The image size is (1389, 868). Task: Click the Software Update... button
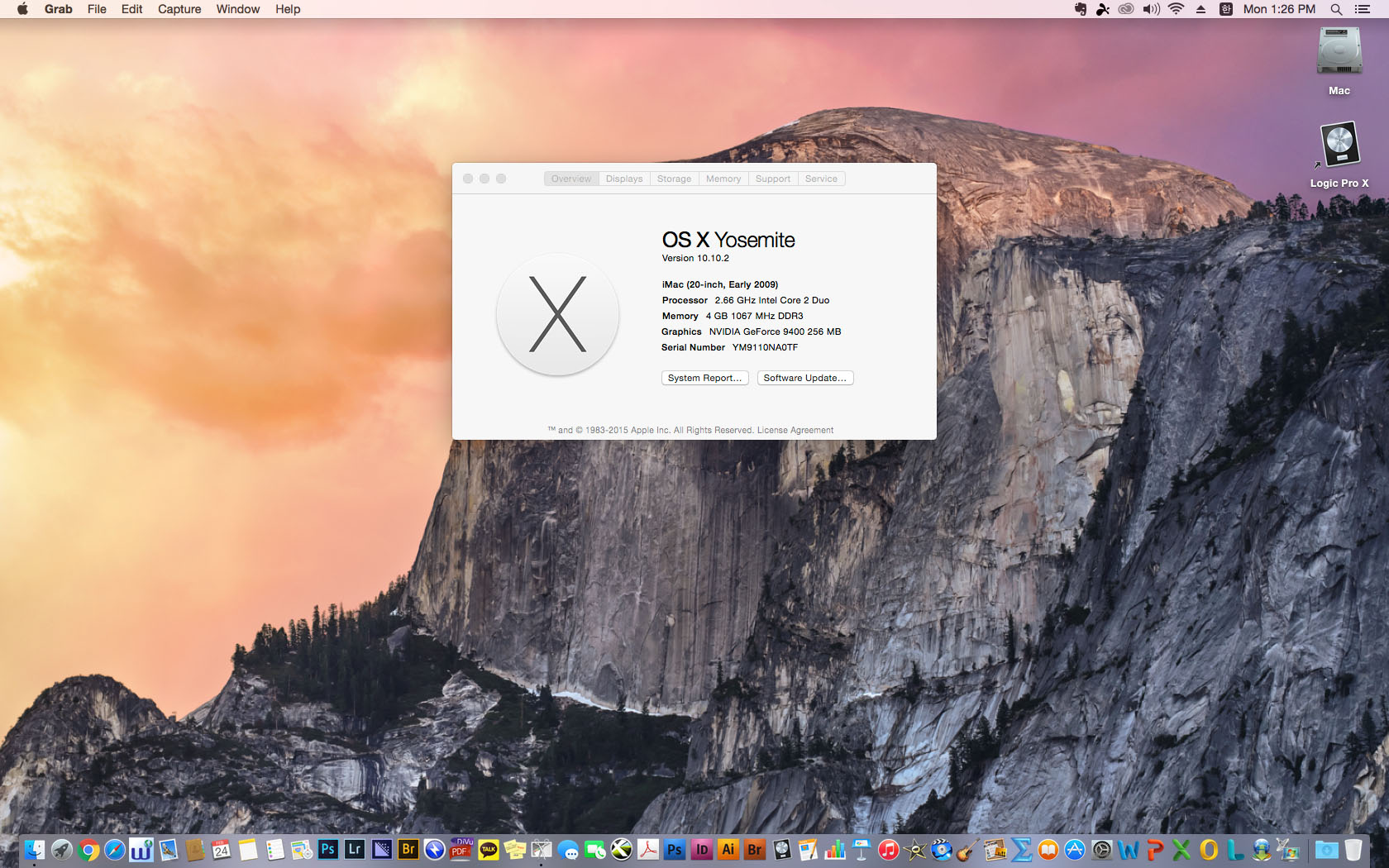point(804,378)
